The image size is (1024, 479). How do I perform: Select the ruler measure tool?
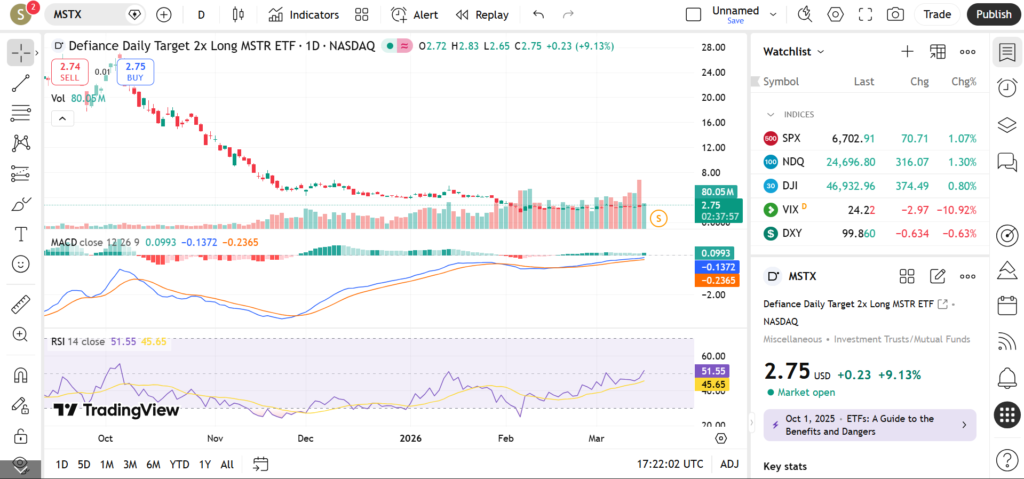click(20, 305)
